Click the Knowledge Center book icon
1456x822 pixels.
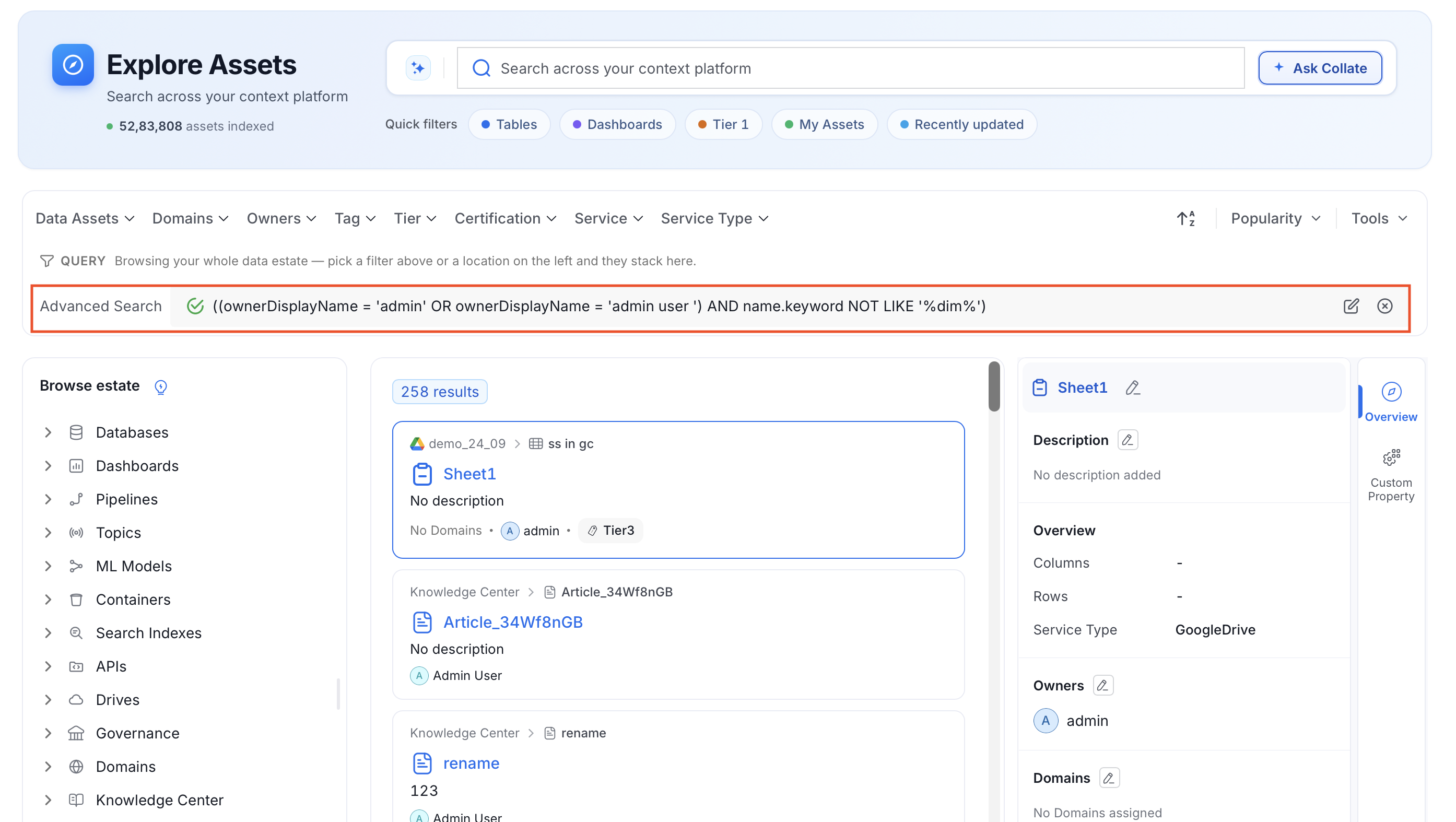pyautogui.click(x=76, y=800)
